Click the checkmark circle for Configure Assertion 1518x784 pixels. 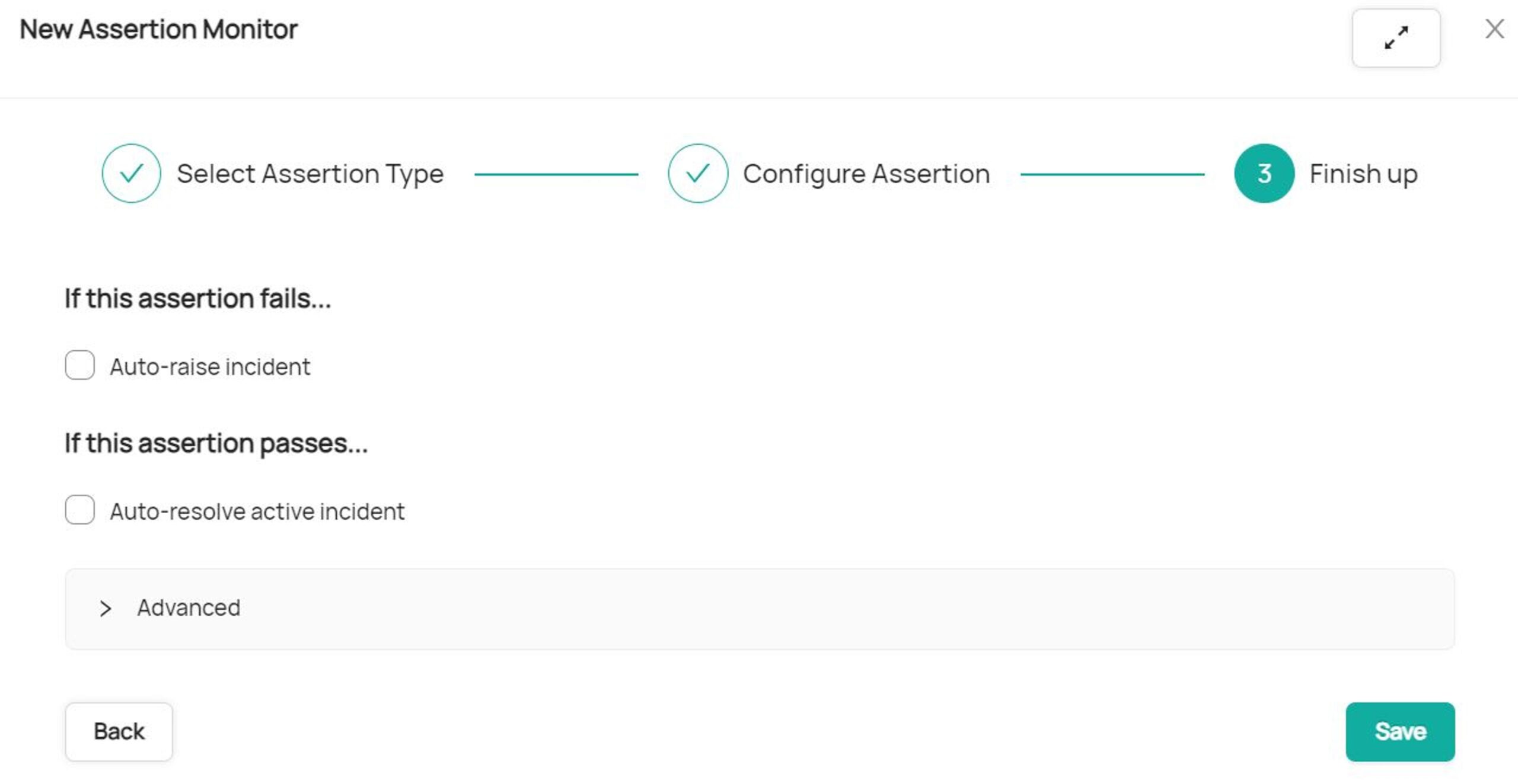coord(698,174)
